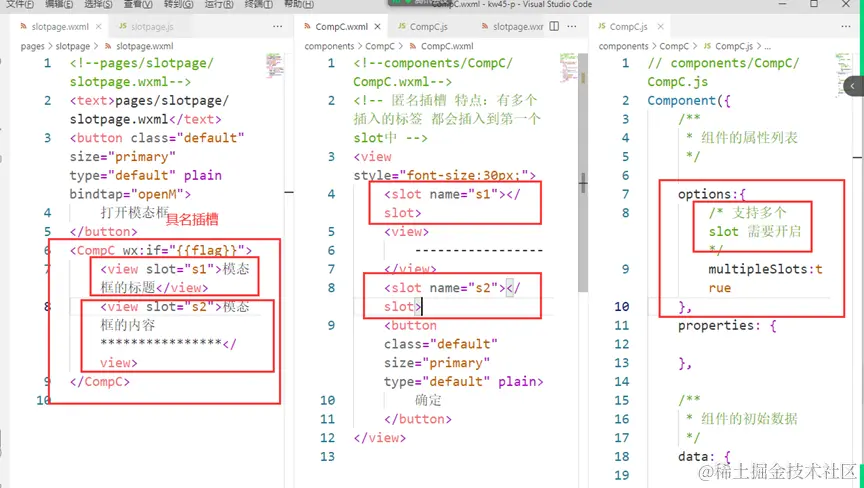The width and height of the screenshot is (864, 488).
Task: Click the '确定' button label line
Action: pyautogui.click(x=428, y=400)
